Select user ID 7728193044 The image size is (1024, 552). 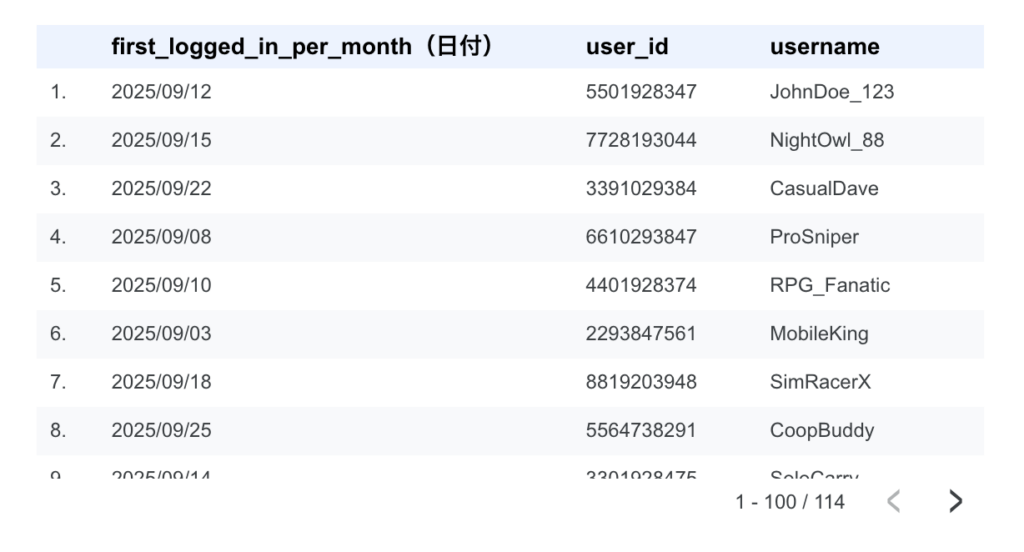point(640,141)
